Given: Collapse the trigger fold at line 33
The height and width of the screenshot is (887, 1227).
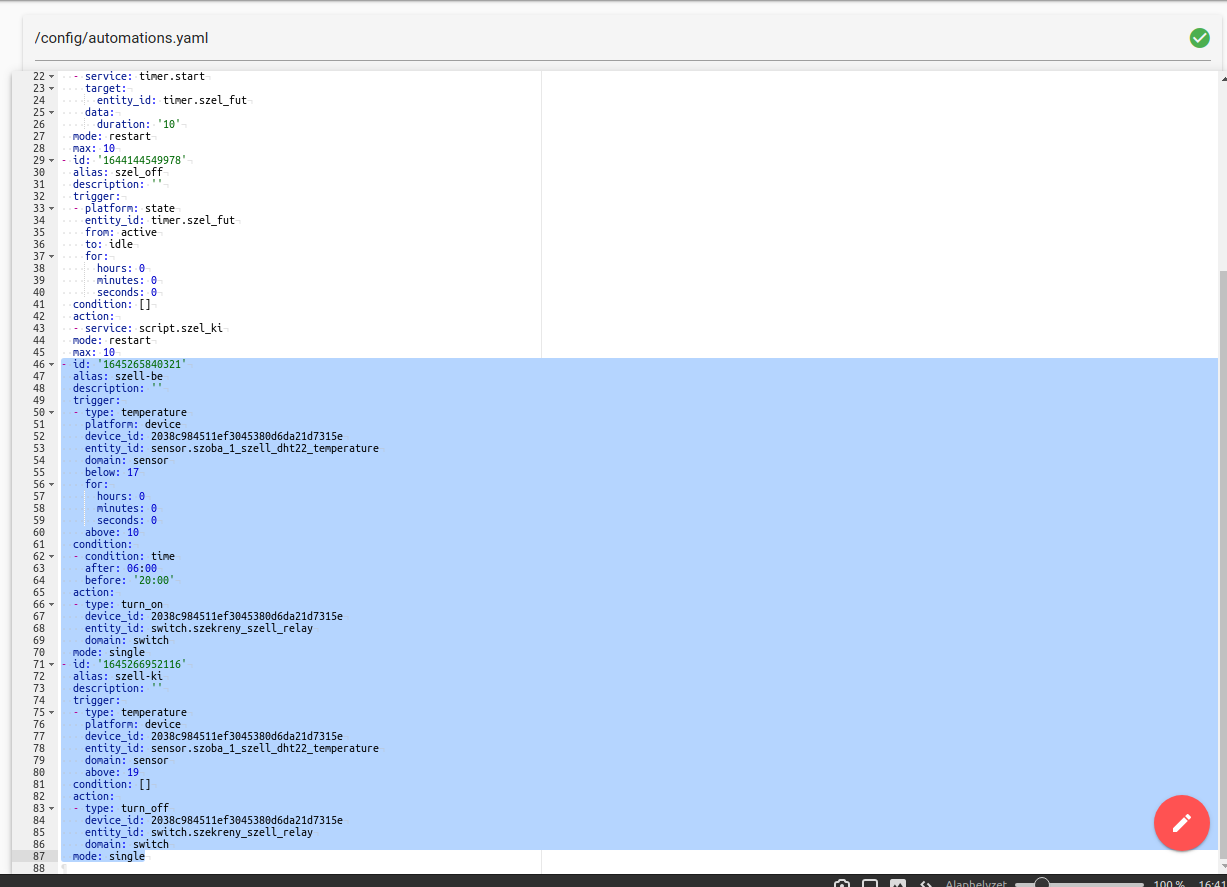Looking at the screenshot, I should point(53,208).
